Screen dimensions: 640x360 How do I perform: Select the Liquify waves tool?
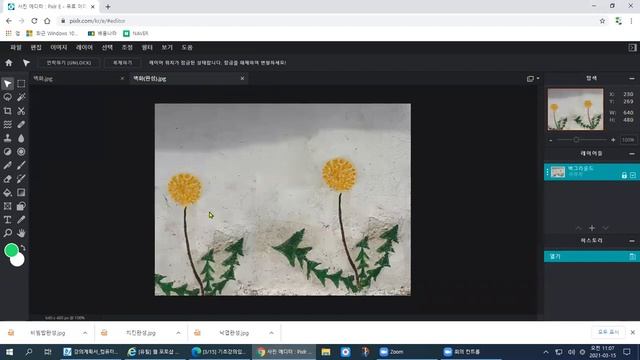(7, 124)
